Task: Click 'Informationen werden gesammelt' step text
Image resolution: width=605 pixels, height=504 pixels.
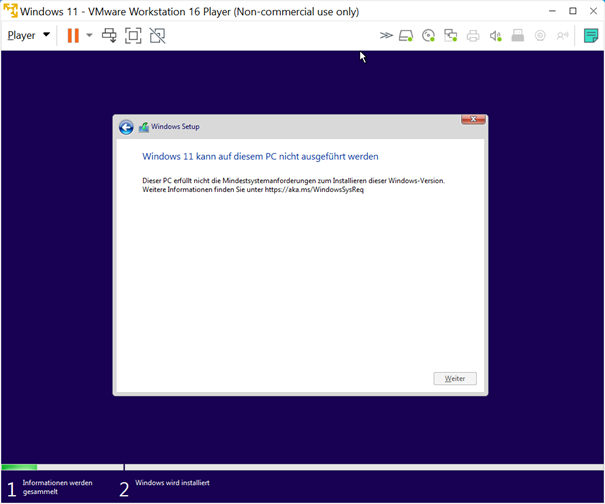Action: click(57, 487)
